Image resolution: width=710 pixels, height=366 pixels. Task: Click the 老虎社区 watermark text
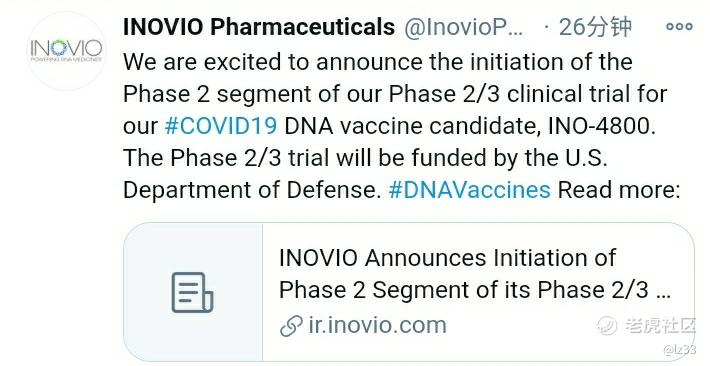click(x=660, y=325)
